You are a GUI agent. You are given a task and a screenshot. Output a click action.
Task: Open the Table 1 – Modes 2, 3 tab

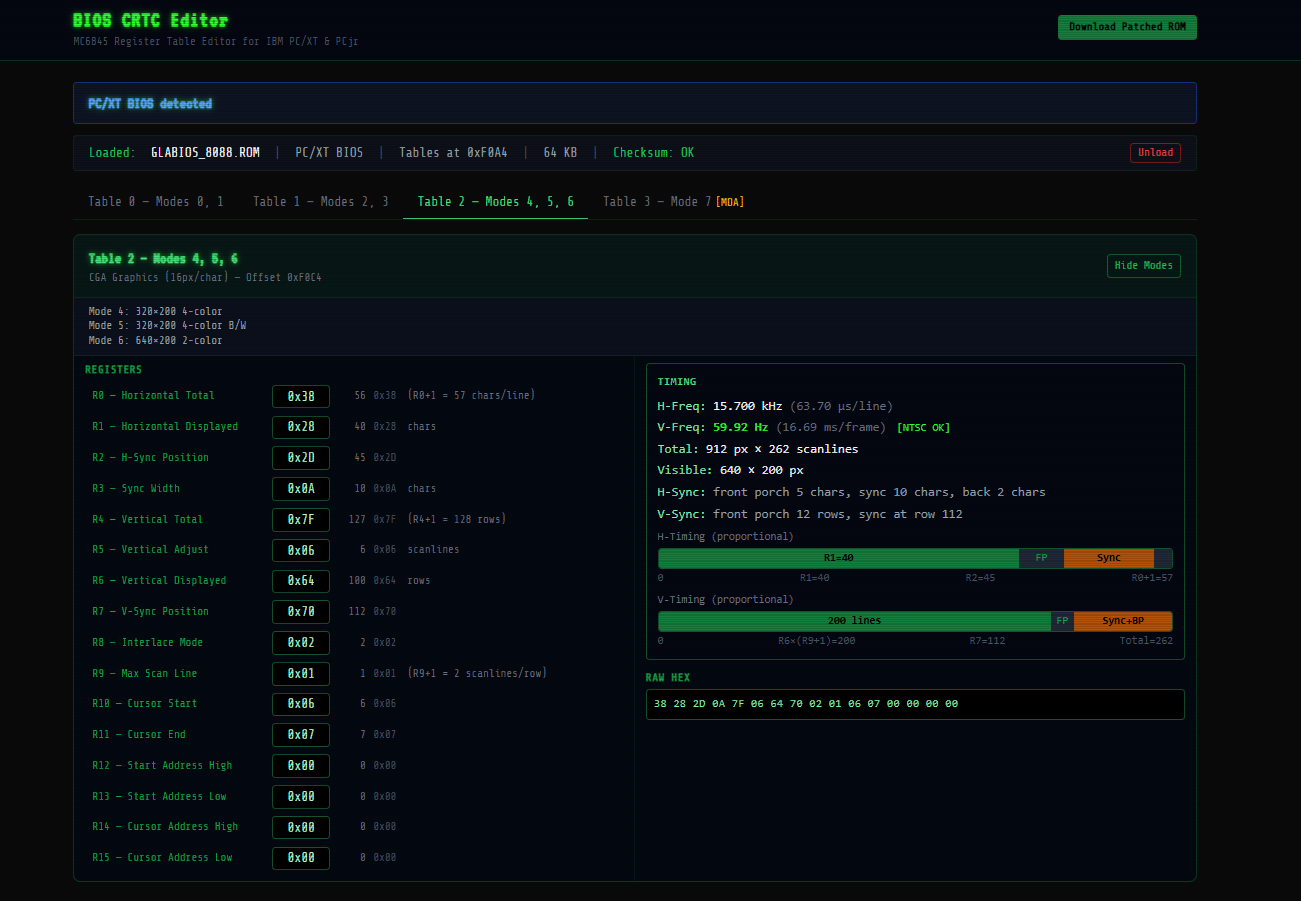tap(320, 202)
